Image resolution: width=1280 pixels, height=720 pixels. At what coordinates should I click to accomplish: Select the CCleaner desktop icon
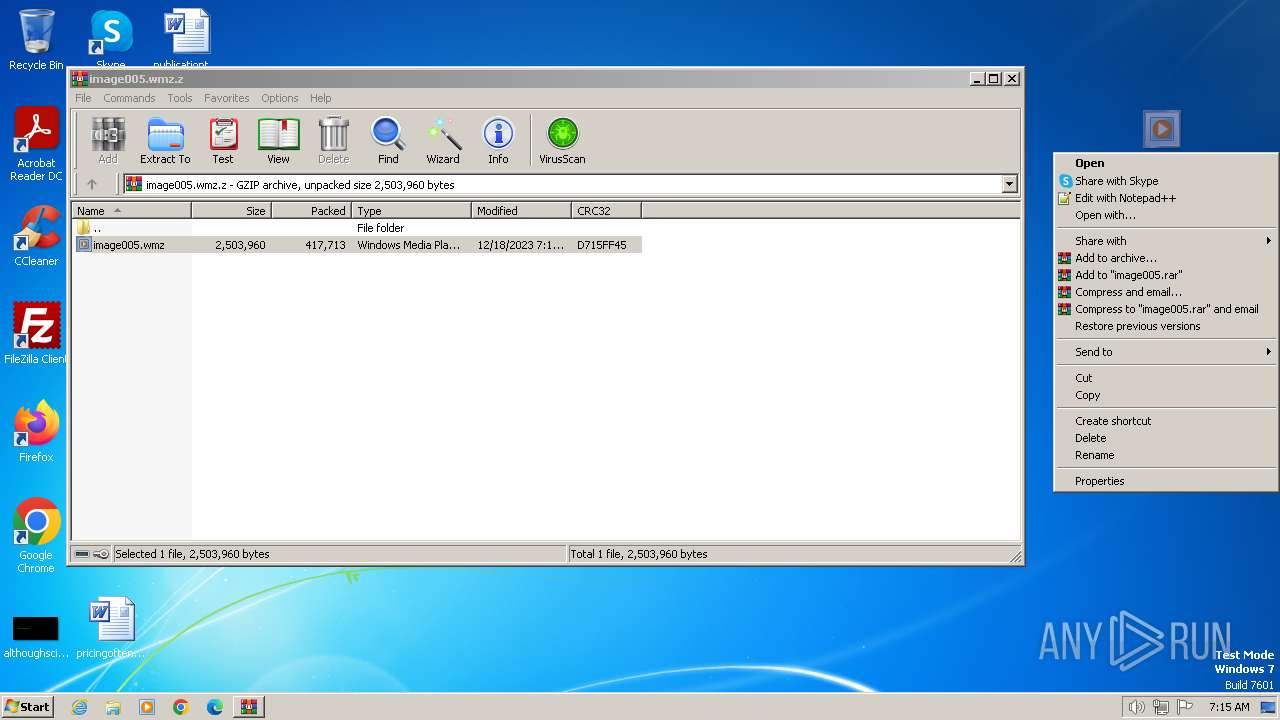36,236
